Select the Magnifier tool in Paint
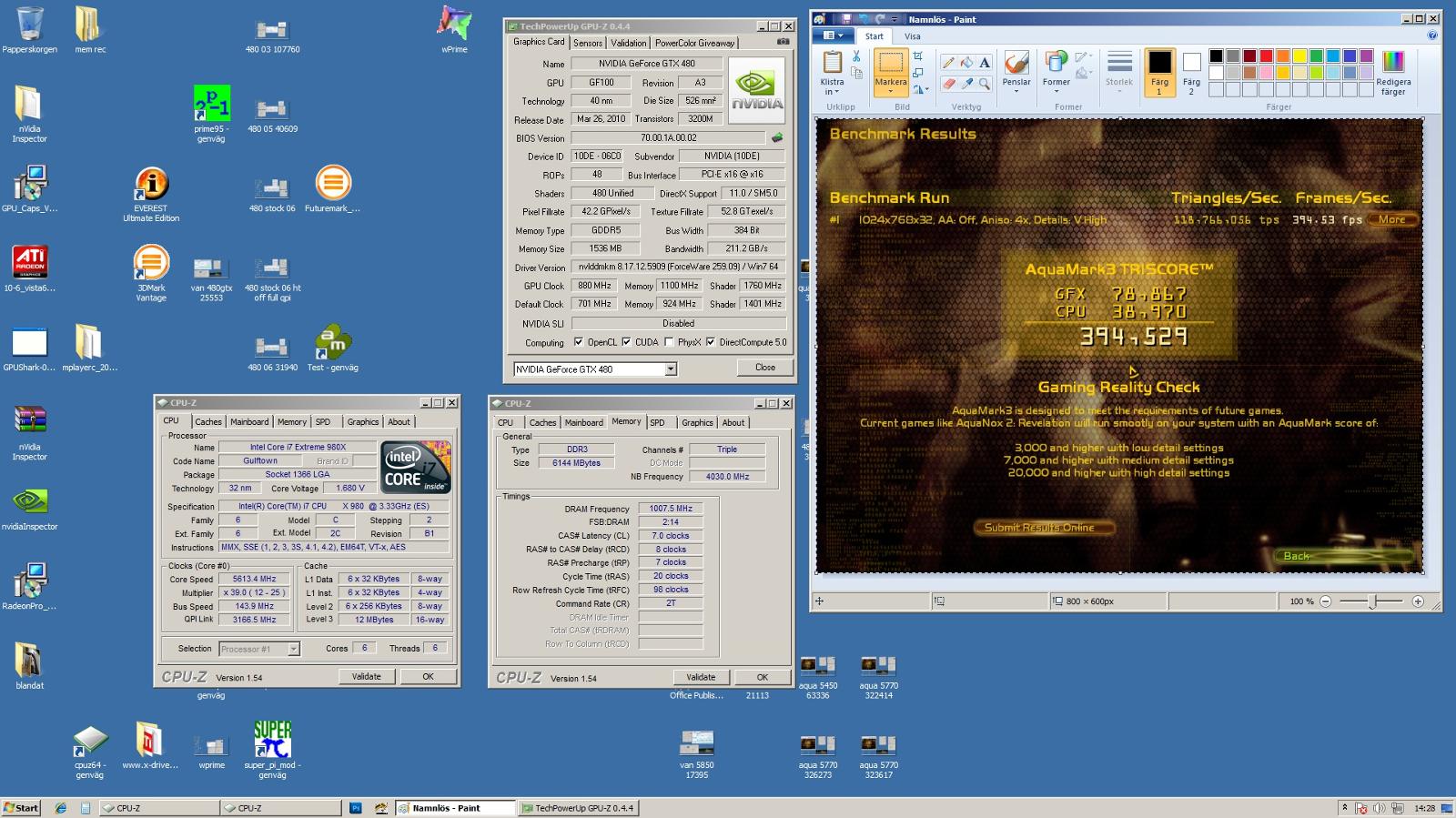 click(x=985, y=84)
